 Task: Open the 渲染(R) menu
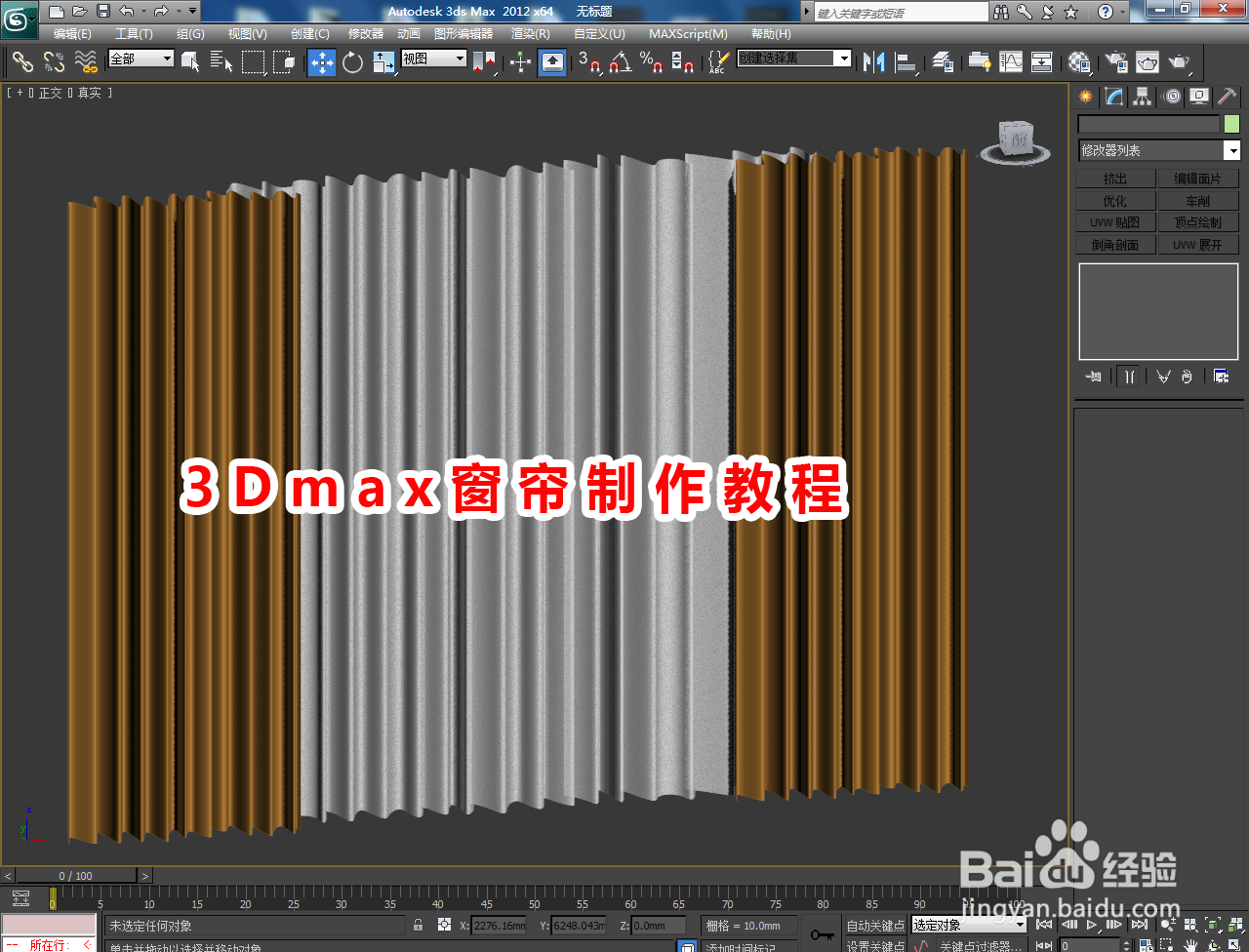pos(528,33)
